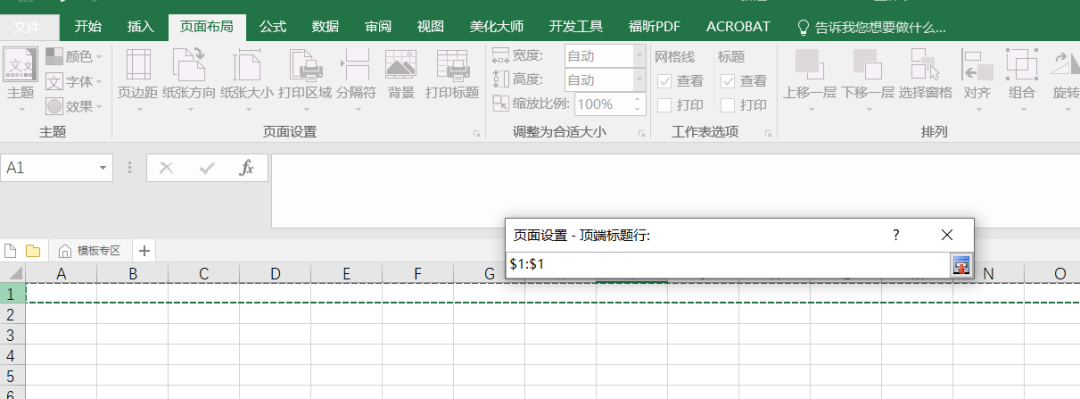
Task: Open the 模板专区 tab
Action: tap(90, 250)
